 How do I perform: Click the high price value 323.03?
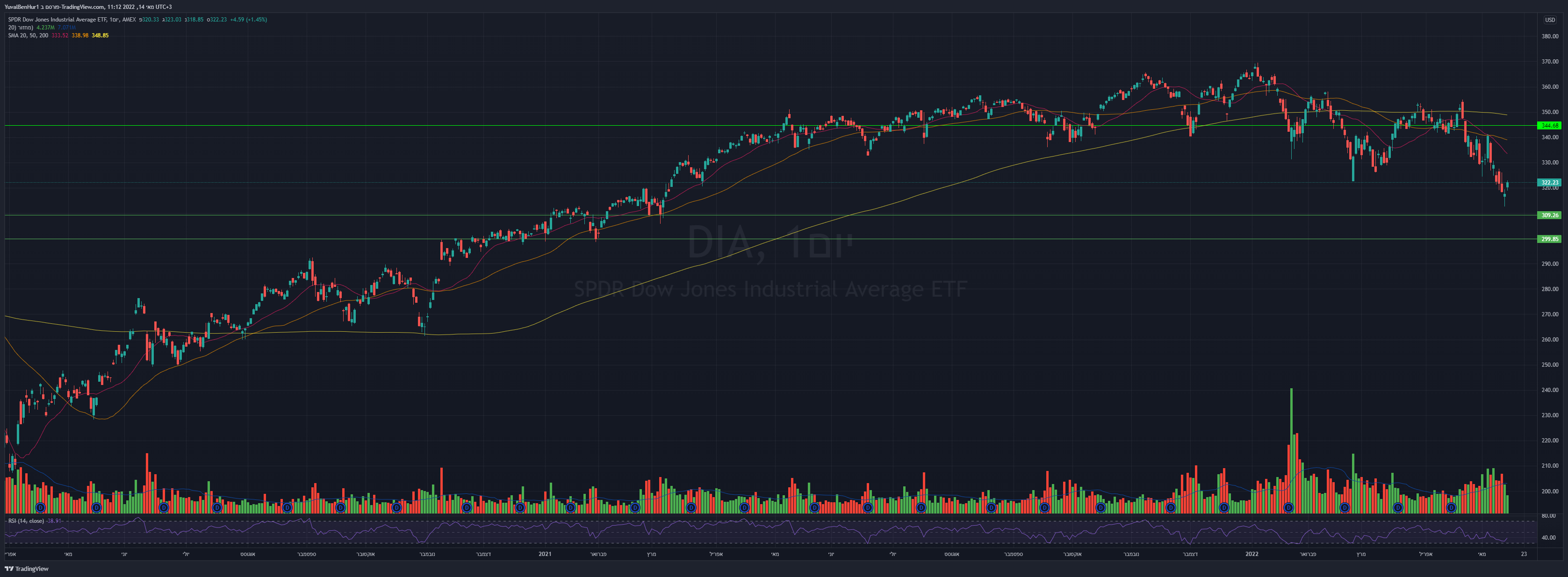[173, 20]
